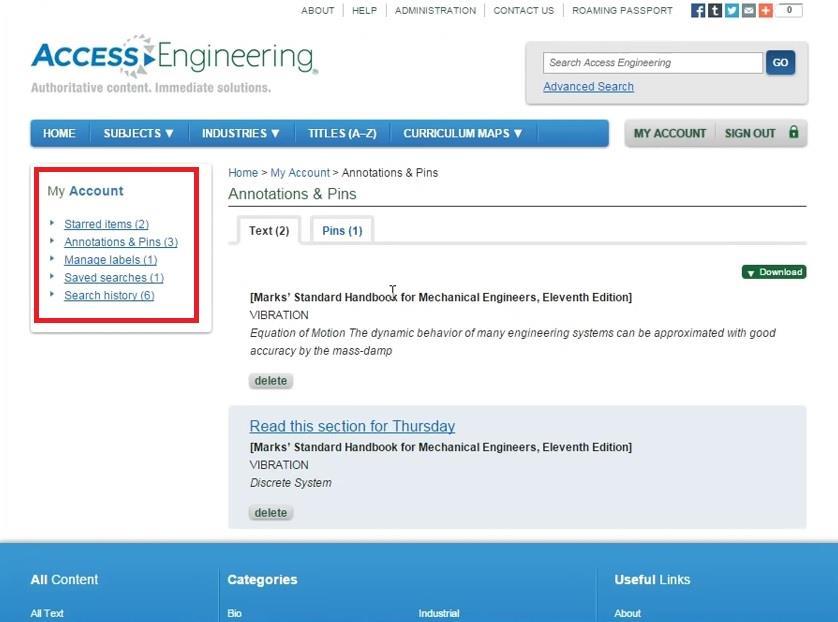Open Saved searches (1)
This screenshot has width=838, height=622.
(x=114, y=278)
